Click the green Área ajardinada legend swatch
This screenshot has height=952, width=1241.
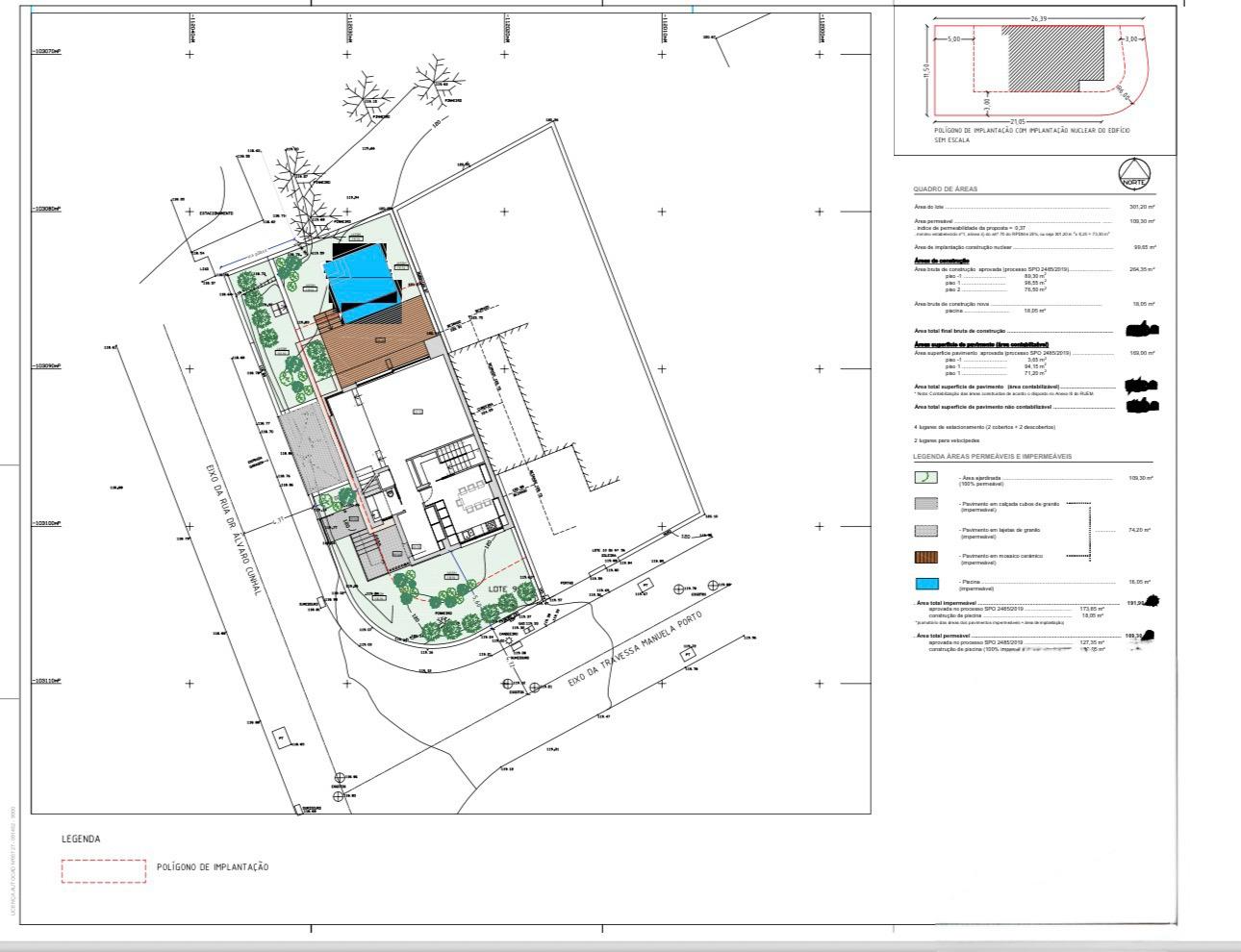926,477
